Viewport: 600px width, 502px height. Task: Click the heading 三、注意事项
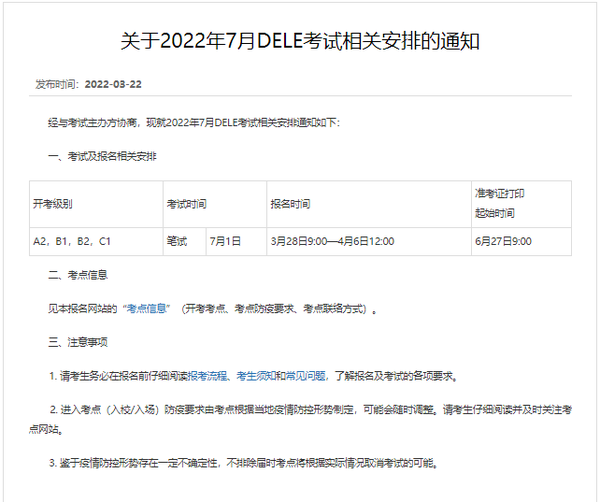click(x=78, y=342)
